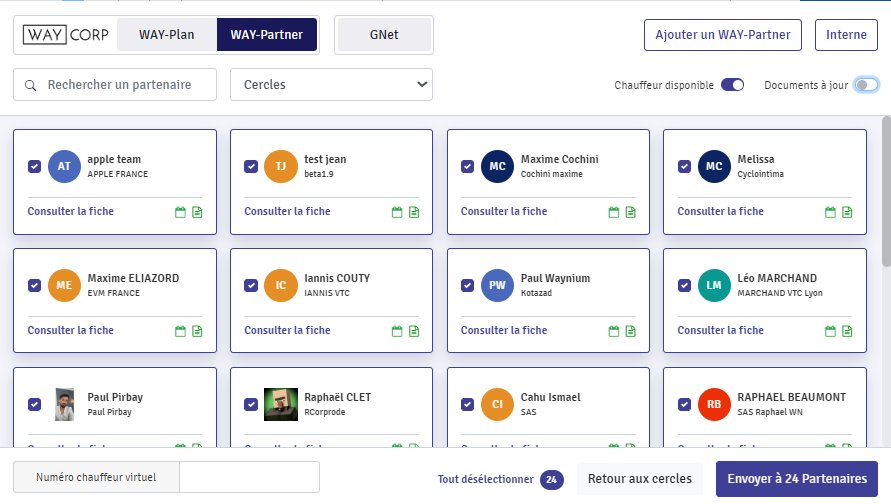Click Raphaël CLET profile picture thumbnail
The height and width of the screenshot is (504, 891).
[x=281, y=404]
